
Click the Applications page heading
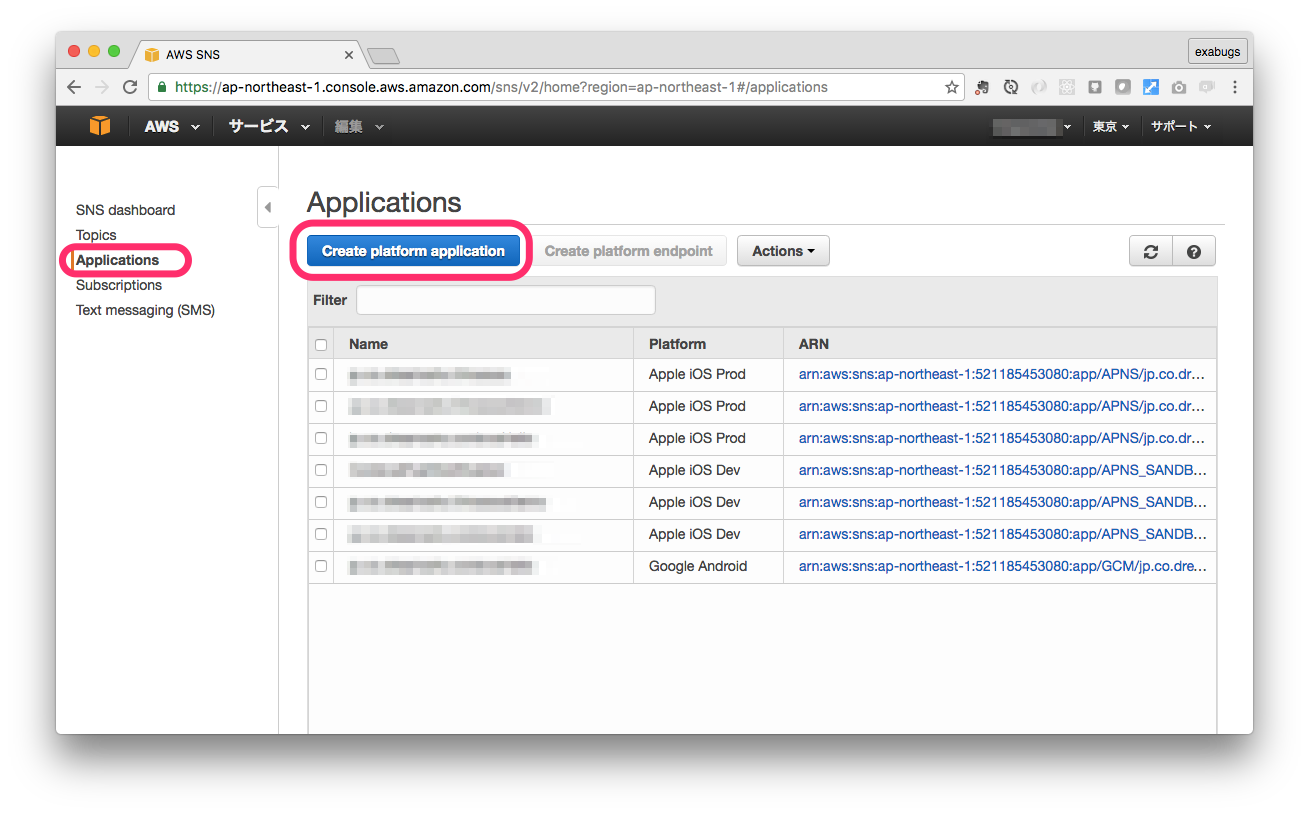[384, 202]
